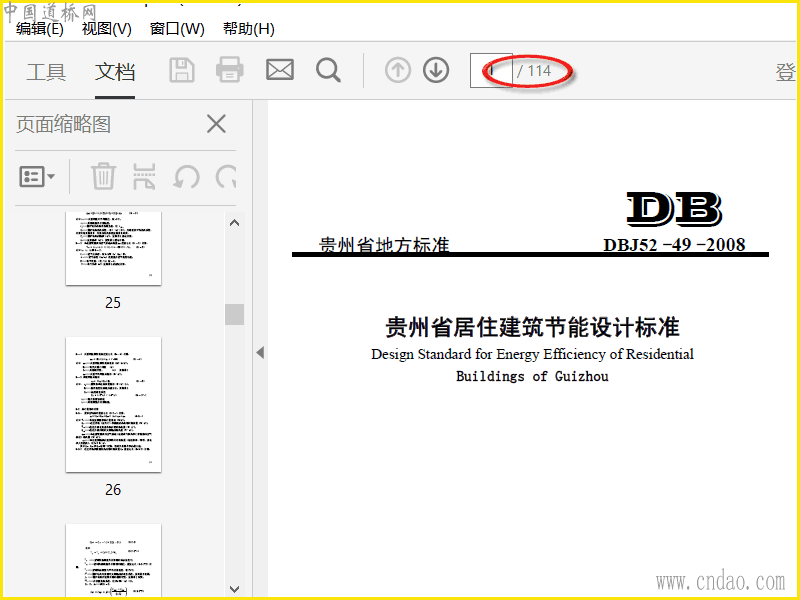
Task: Click the text Buildings of Guizhou
Action: (x=532, y=377)
